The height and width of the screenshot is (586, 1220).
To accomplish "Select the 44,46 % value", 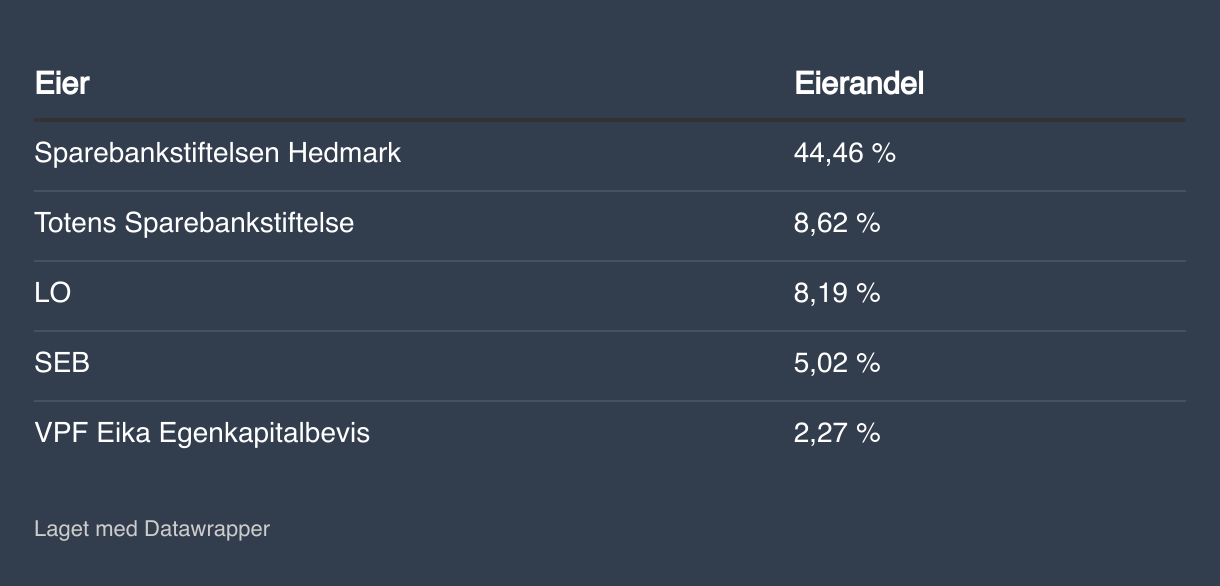I will click(x=845, y=153).
